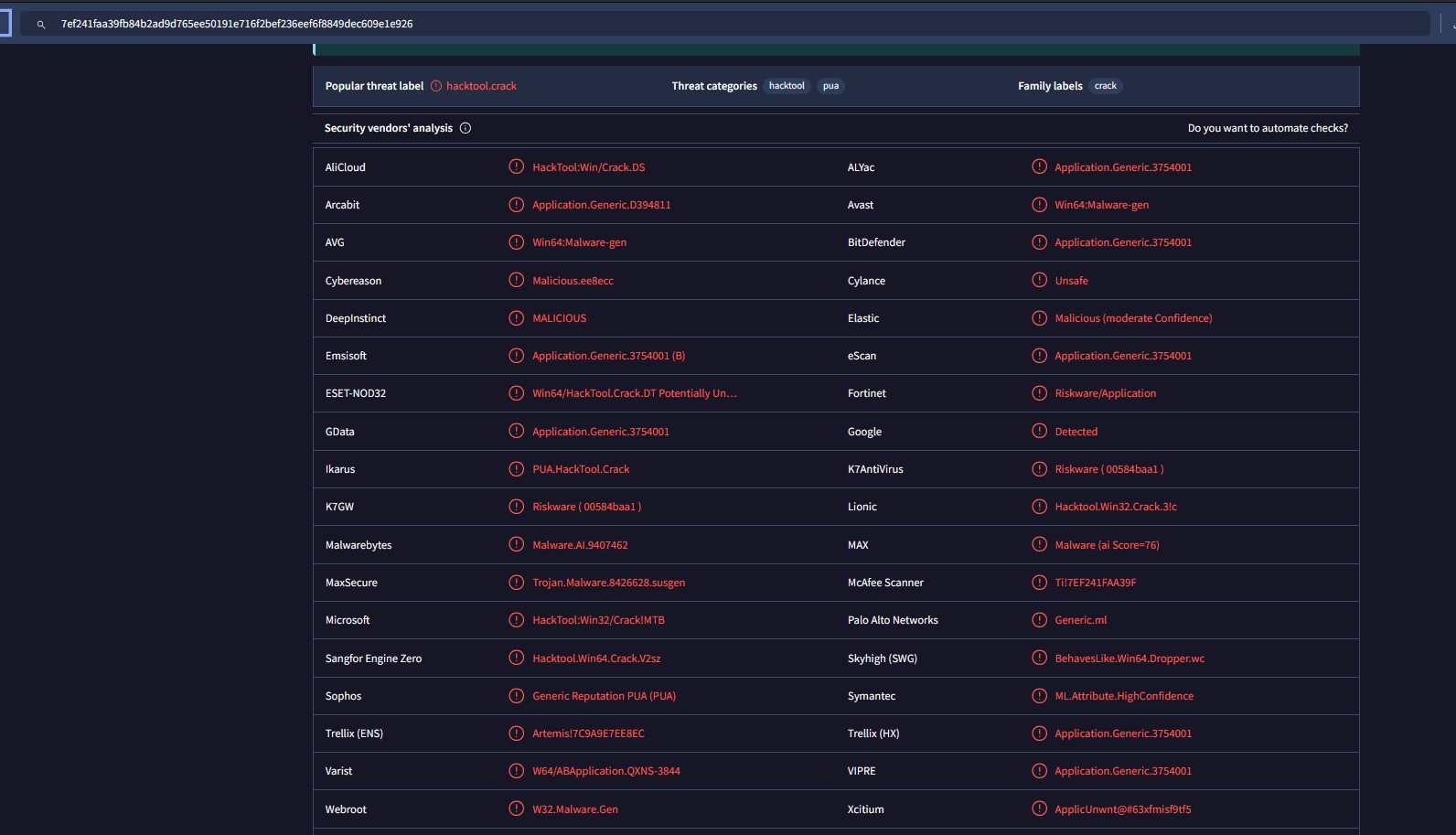Screen dimensions: 1456x835
Task: Click alert icon in BitDefender row
Action: (1039, 242)
